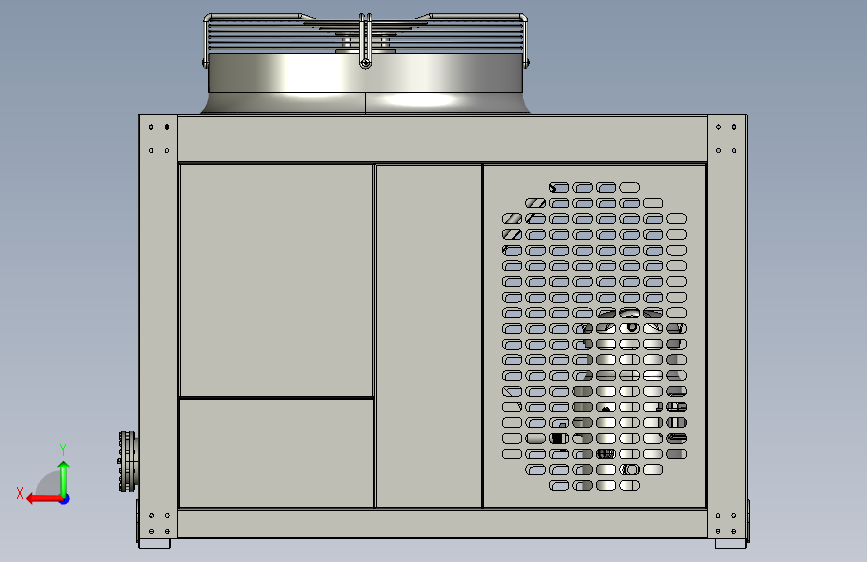Select the large upper-left cabinet panel
The height and width of the screenshot is (562, 867).
(276, 280)
